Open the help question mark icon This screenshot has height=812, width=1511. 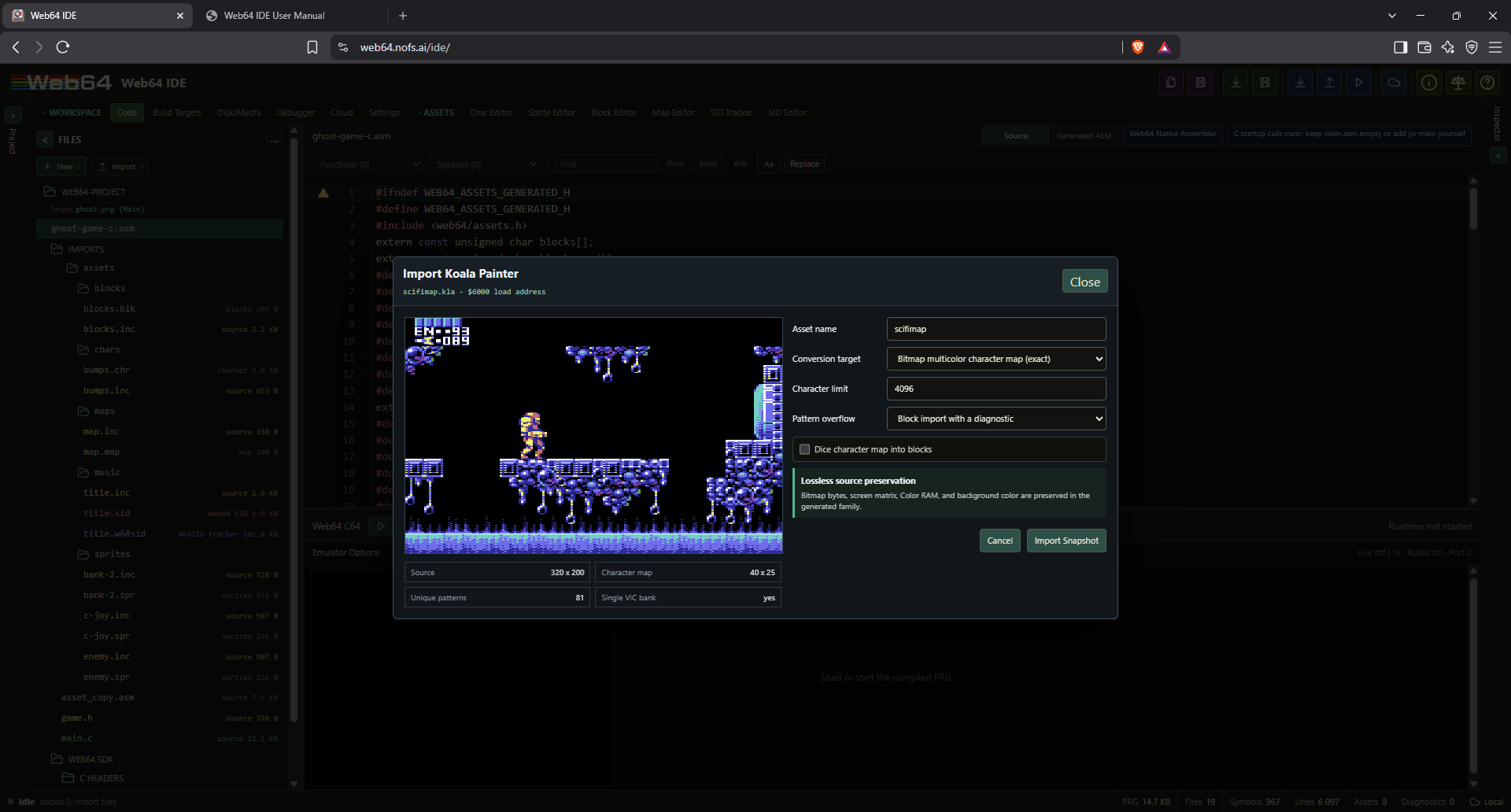click(x=1487, y=83)
